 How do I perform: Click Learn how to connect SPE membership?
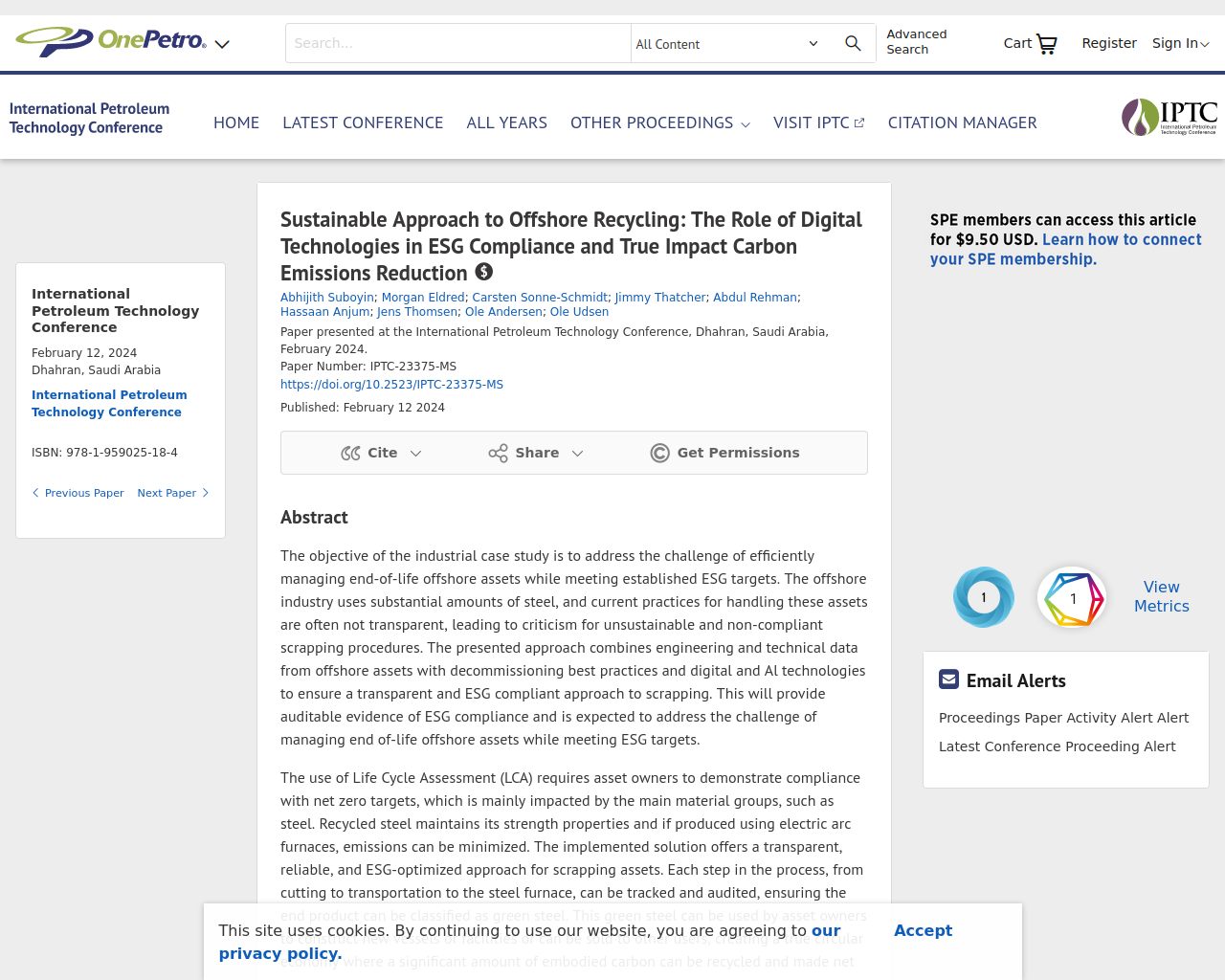tap(1066, 249)
